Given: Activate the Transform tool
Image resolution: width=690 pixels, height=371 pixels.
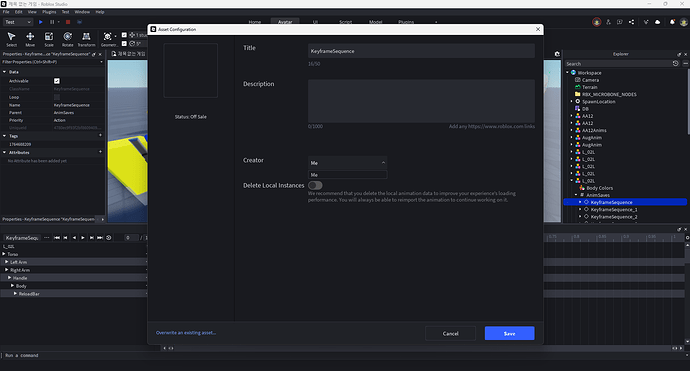Looking at the screenshot, I should [x=86, y=39].
